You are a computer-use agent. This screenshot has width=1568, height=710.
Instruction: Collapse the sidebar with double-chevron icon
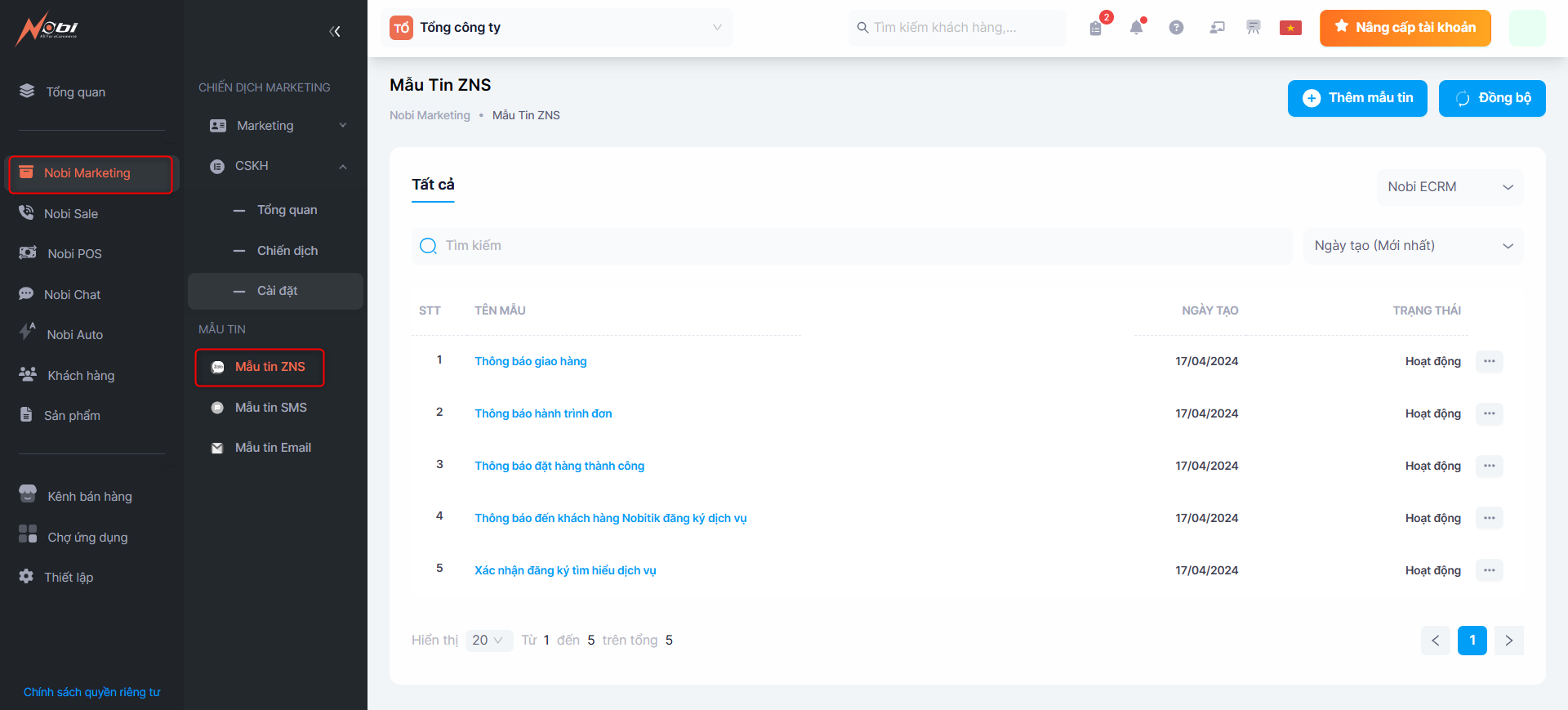[x=334, y=32]
